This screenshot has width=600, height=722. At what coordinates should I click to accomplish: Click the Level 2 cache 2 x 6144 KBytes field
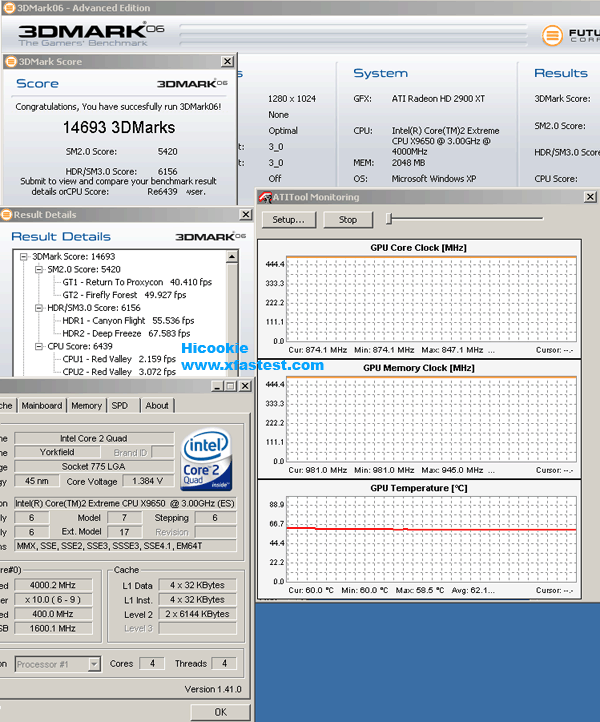click(x=198, y=614)
